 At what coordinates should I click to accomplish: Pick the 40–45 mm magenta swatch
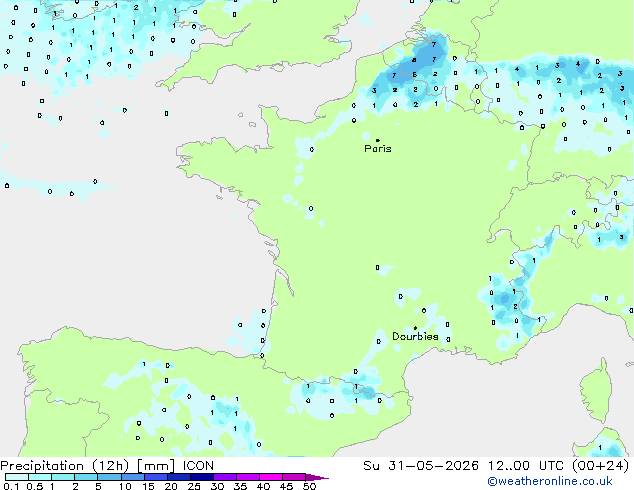[x=271, y=477]
